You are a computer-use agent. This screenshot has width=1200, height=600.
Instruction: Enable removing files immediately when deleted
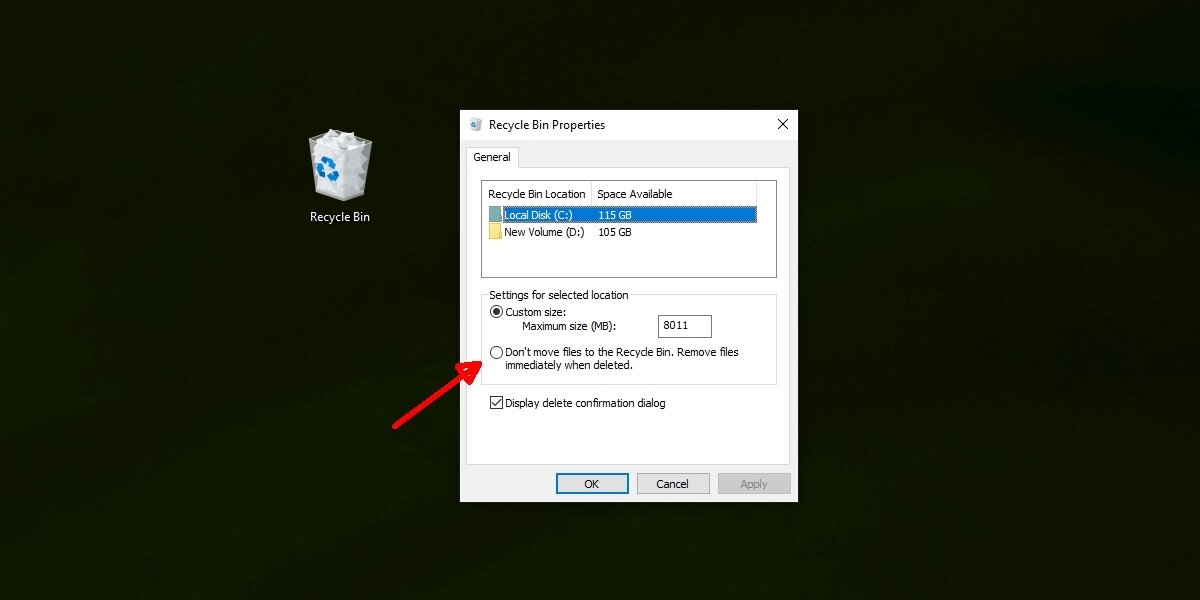point(496,352)
